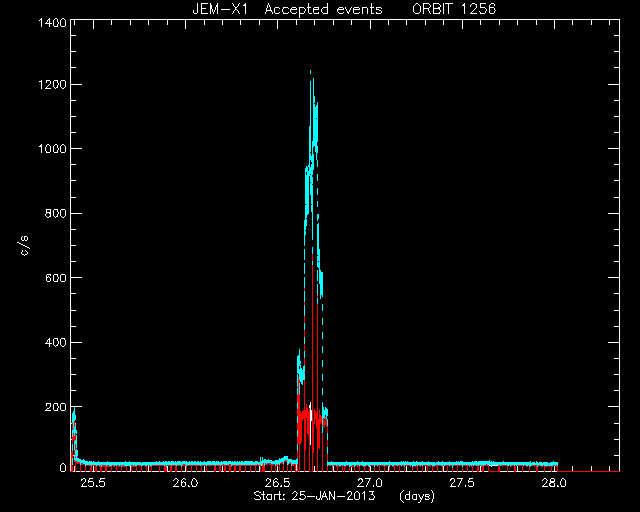Image resolution: width=640 pixels, height=512 pixels.
Task: Click the c/s y-axis unit label
Action: tap(24, 246)
